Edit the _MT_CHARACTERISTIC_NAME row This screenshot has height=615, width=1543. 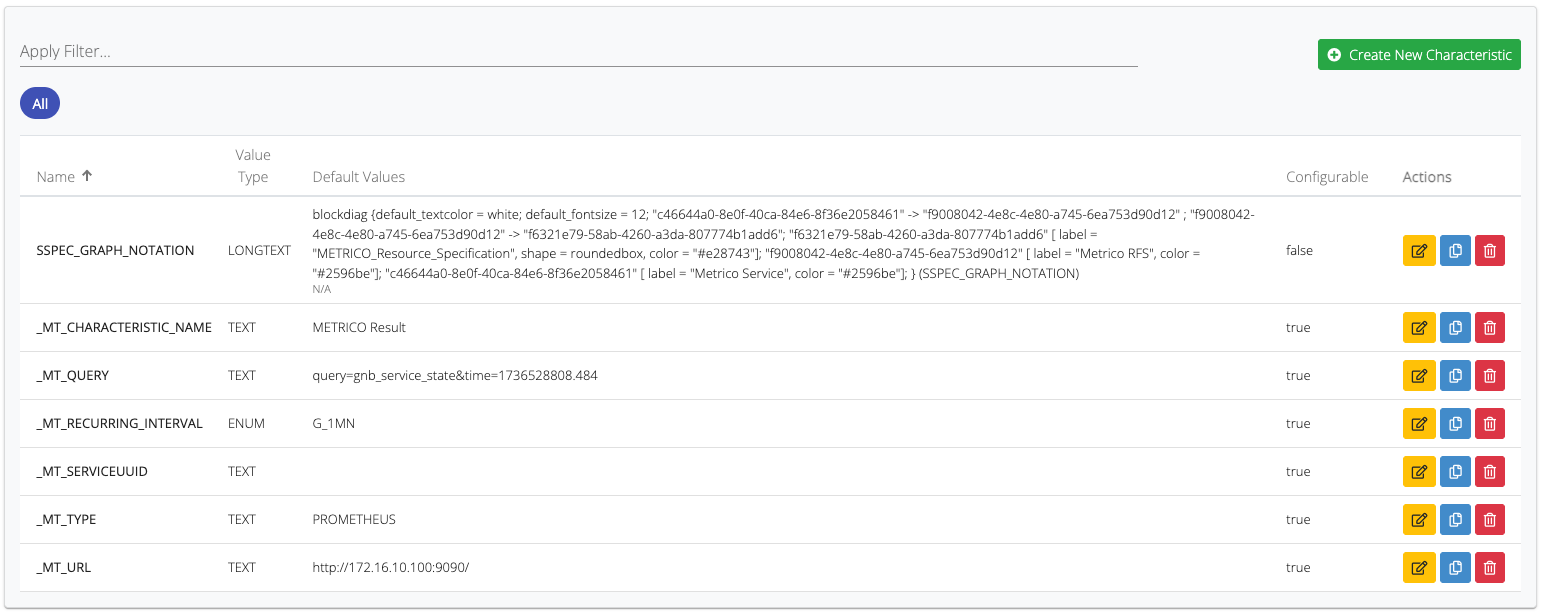pyautogui.click(x=1418, y=328)
